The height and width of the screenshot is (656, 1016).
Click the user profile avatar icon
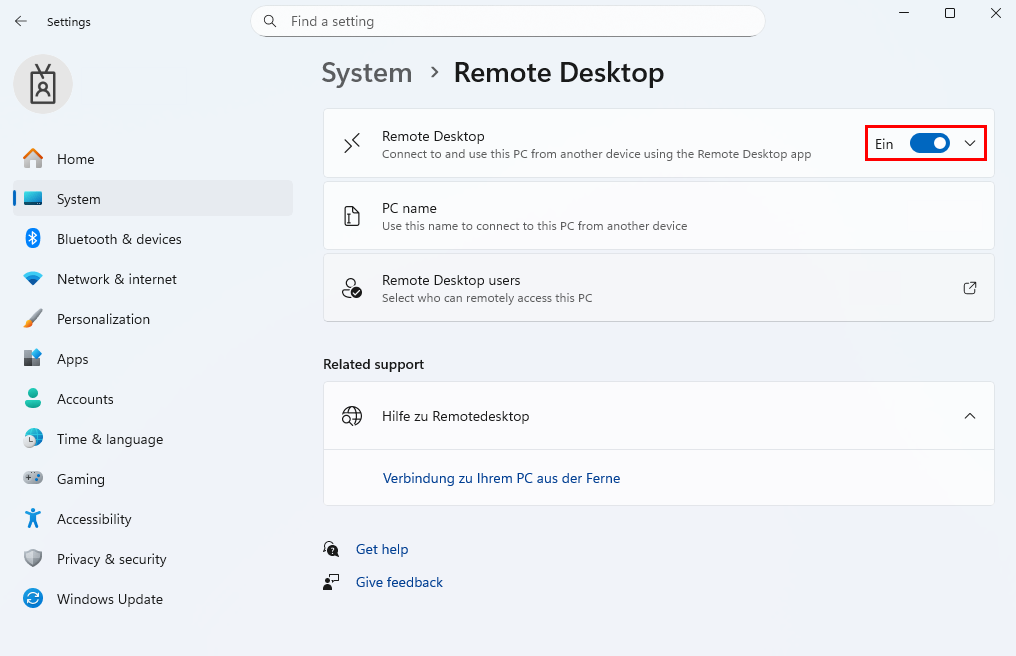[43, 84]
